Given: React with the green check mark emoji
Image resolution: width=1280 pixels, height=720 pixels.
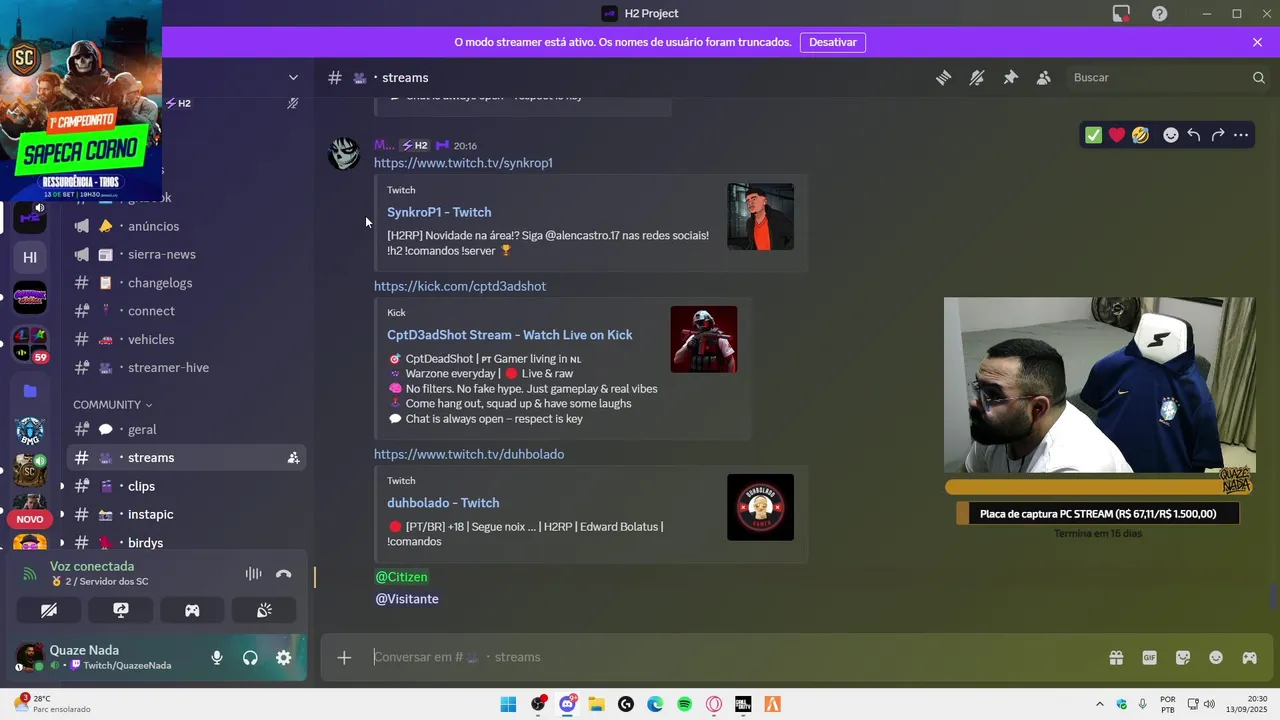Looking at the screenshot, I should [x=1094, y=135].
